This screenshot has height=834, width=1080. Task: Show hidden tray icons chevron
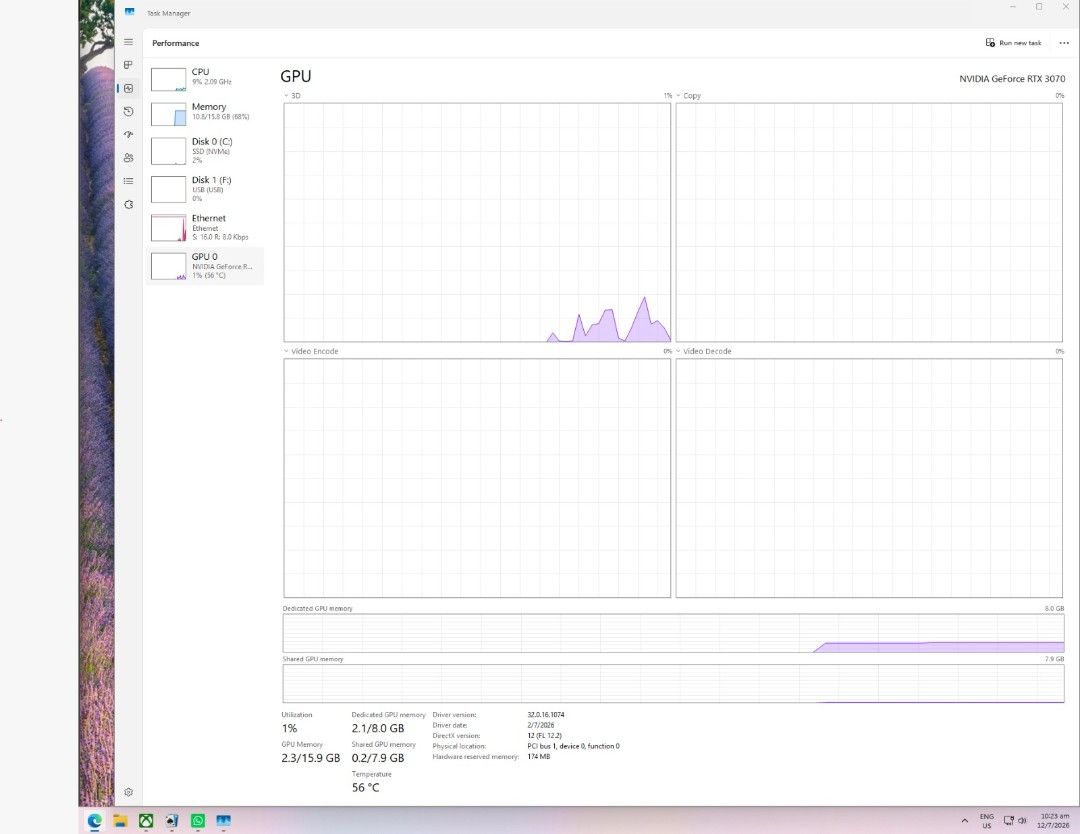click(x=964, y=821)
